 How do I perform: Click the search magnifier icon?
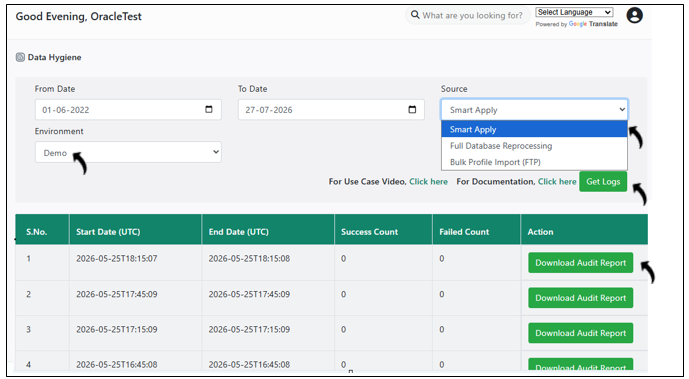coord(415,15)
